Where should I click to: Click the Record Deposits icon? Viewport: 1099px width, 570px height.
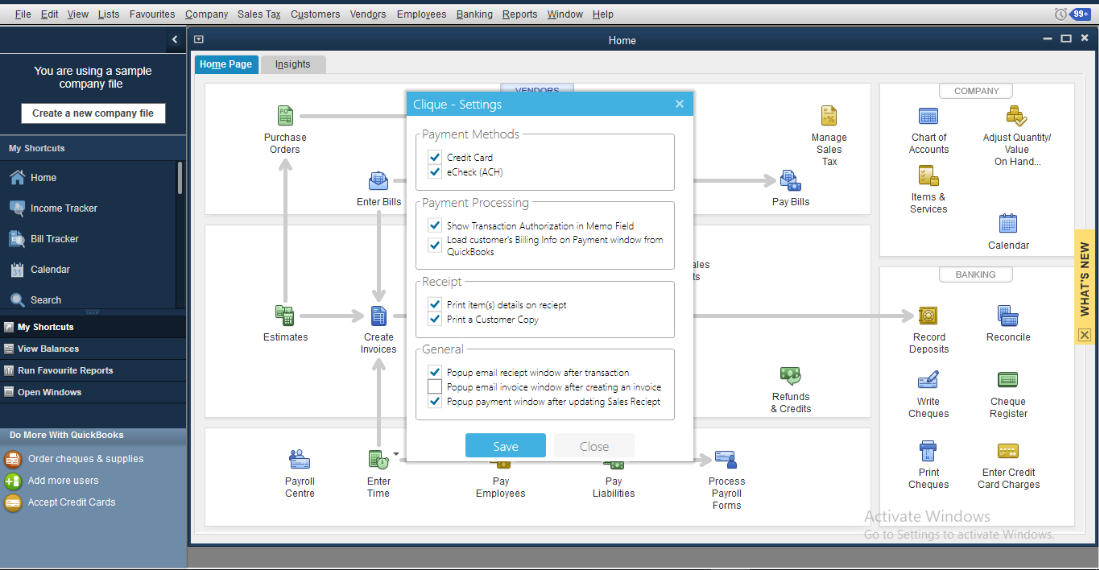928,315
